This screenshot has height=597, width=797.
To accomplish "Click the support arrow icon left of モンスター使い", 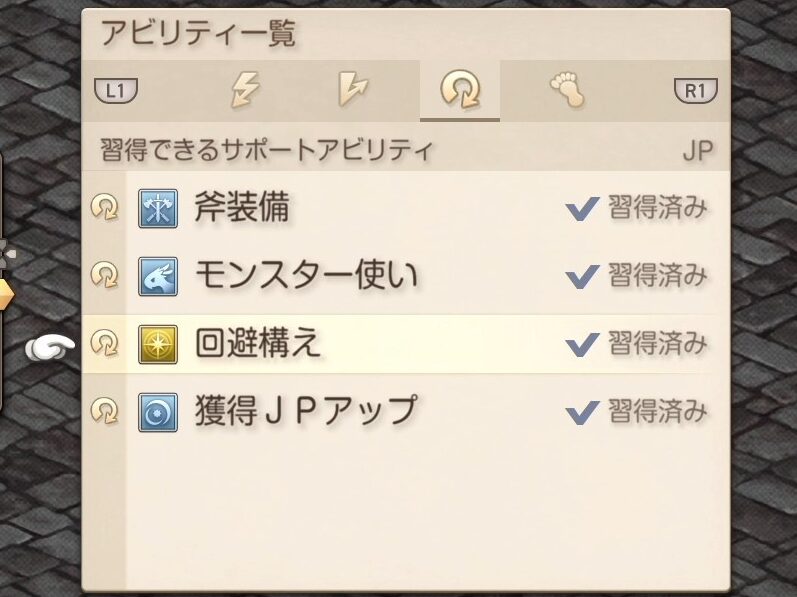I will (x=104, y=275).
